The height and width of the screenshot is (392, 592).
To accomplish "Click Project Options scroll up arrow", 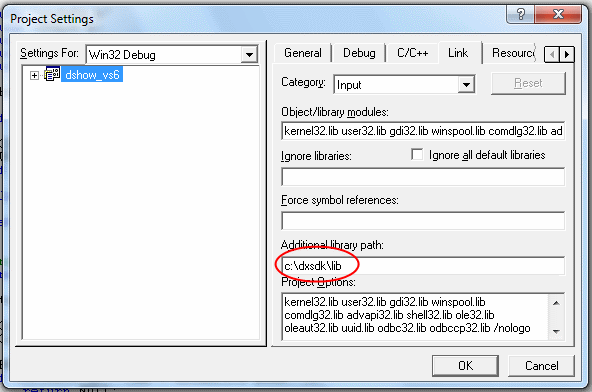I will [556, 303].
